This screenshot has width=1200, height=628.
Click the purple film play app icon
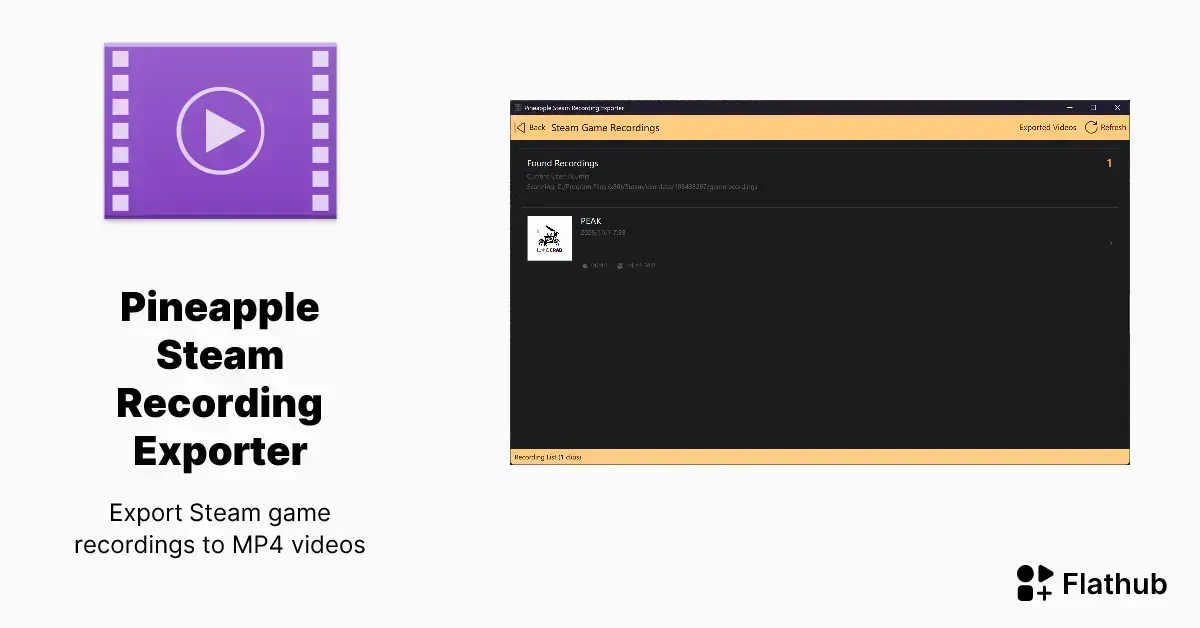click(x=220, y=131)
